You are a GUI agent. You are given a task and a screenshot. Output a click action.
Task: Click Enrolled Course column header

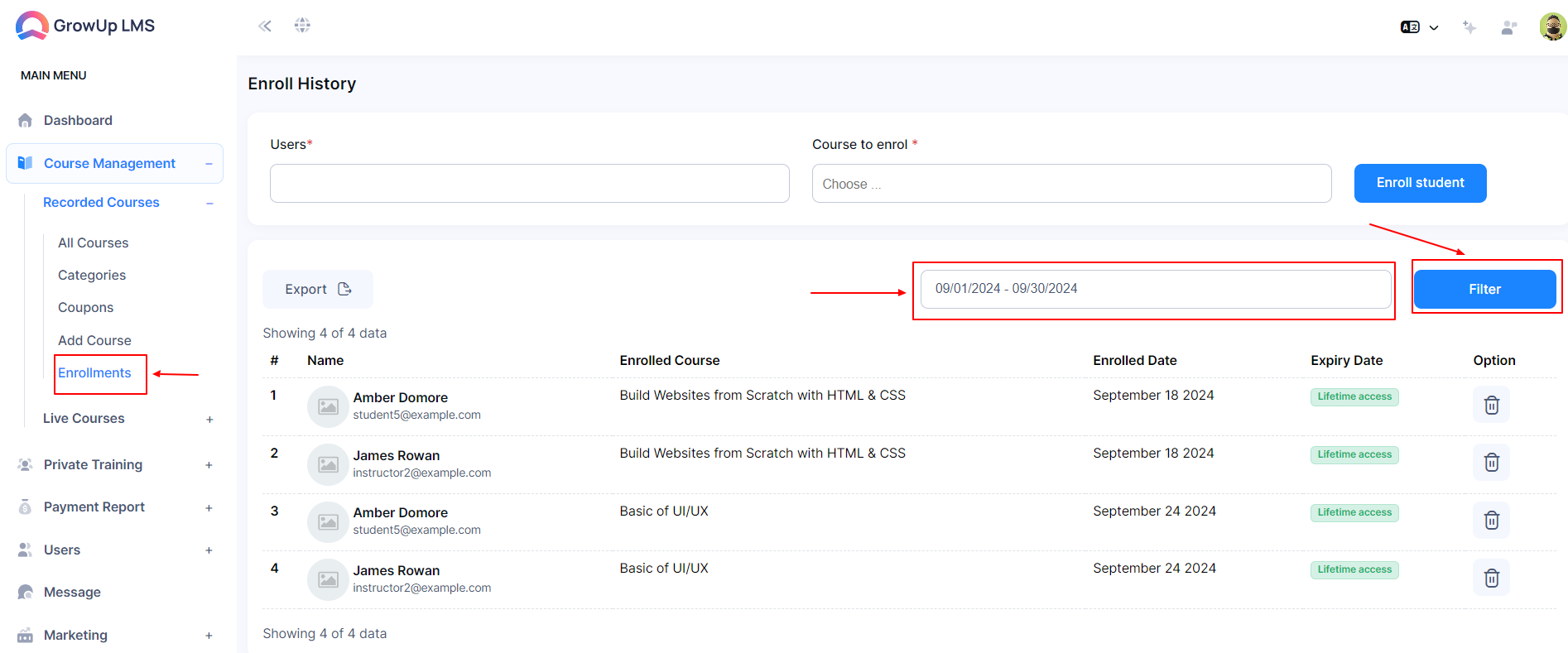670,360
